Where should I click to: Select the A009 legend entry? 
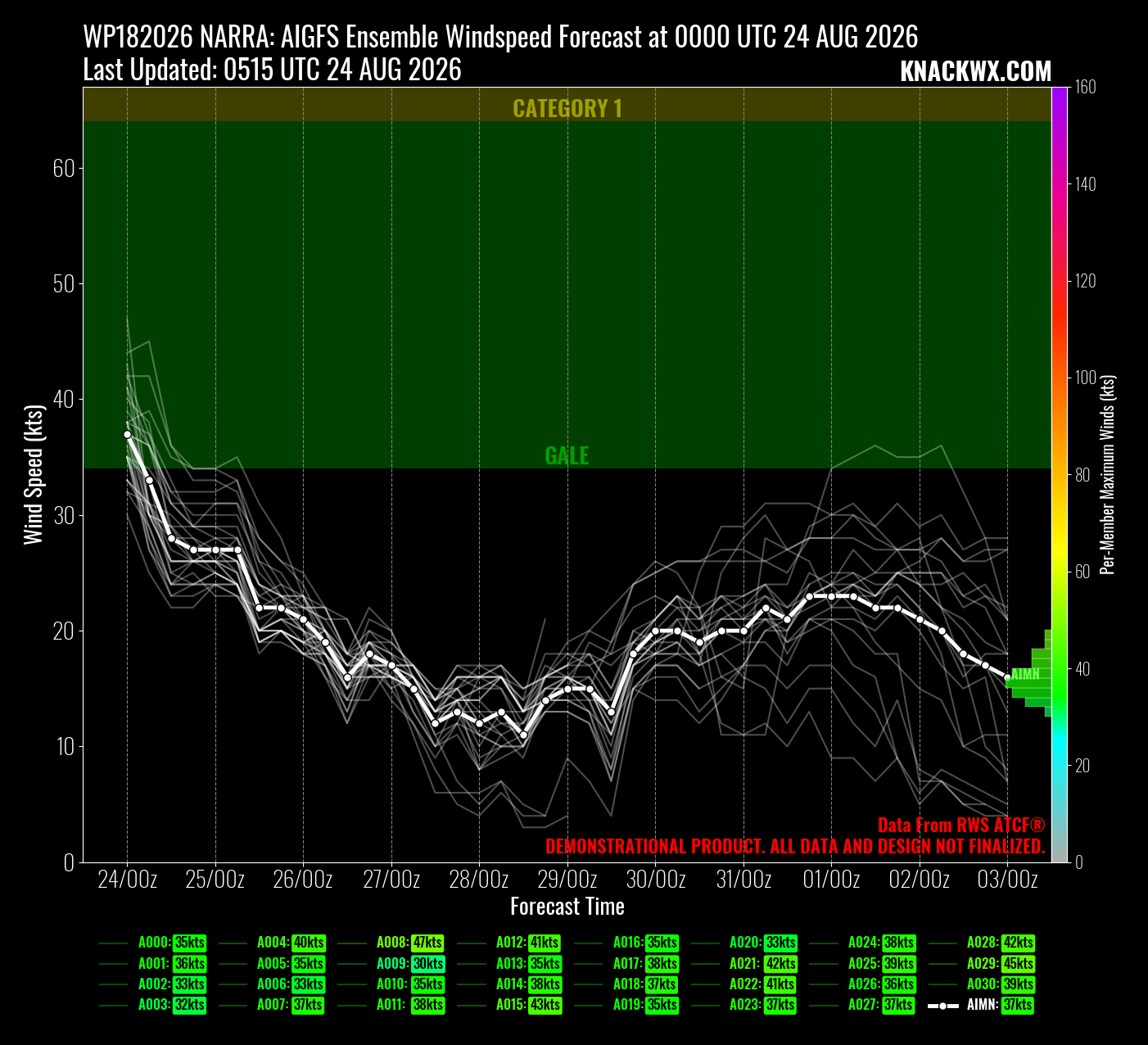click(x=391, y=964)
